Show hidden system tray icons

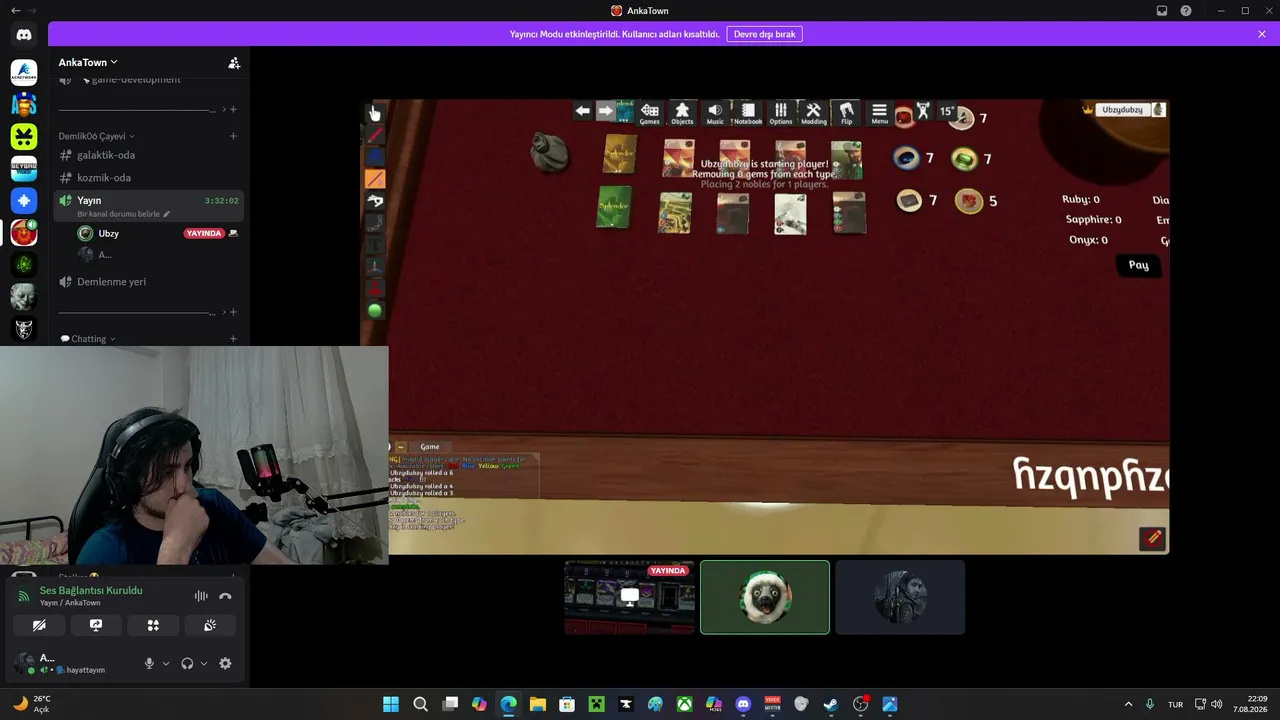coord(1129,704)
